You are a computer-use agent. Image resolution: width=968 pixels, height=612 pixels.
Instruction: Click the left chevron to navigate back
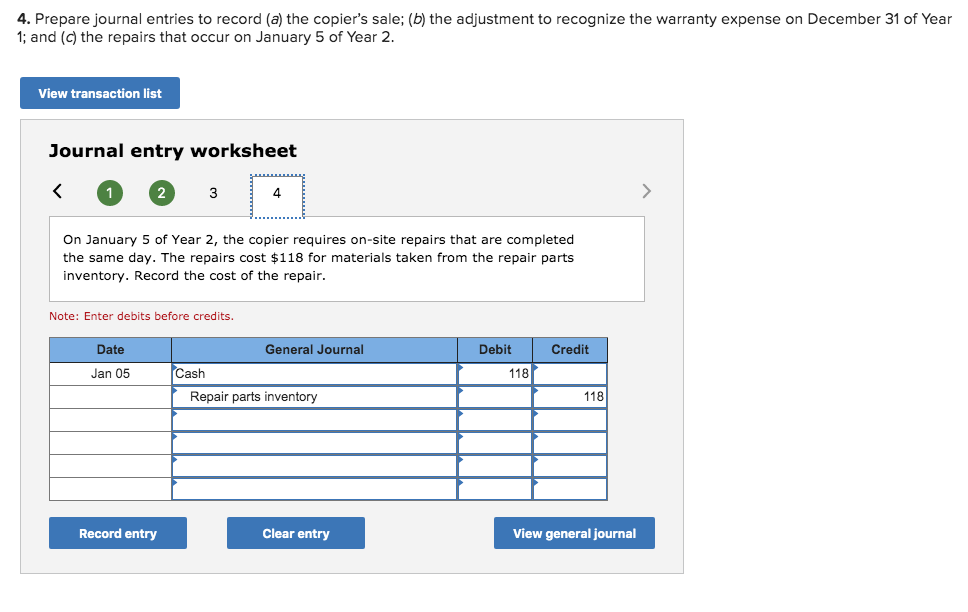[56, 191]
